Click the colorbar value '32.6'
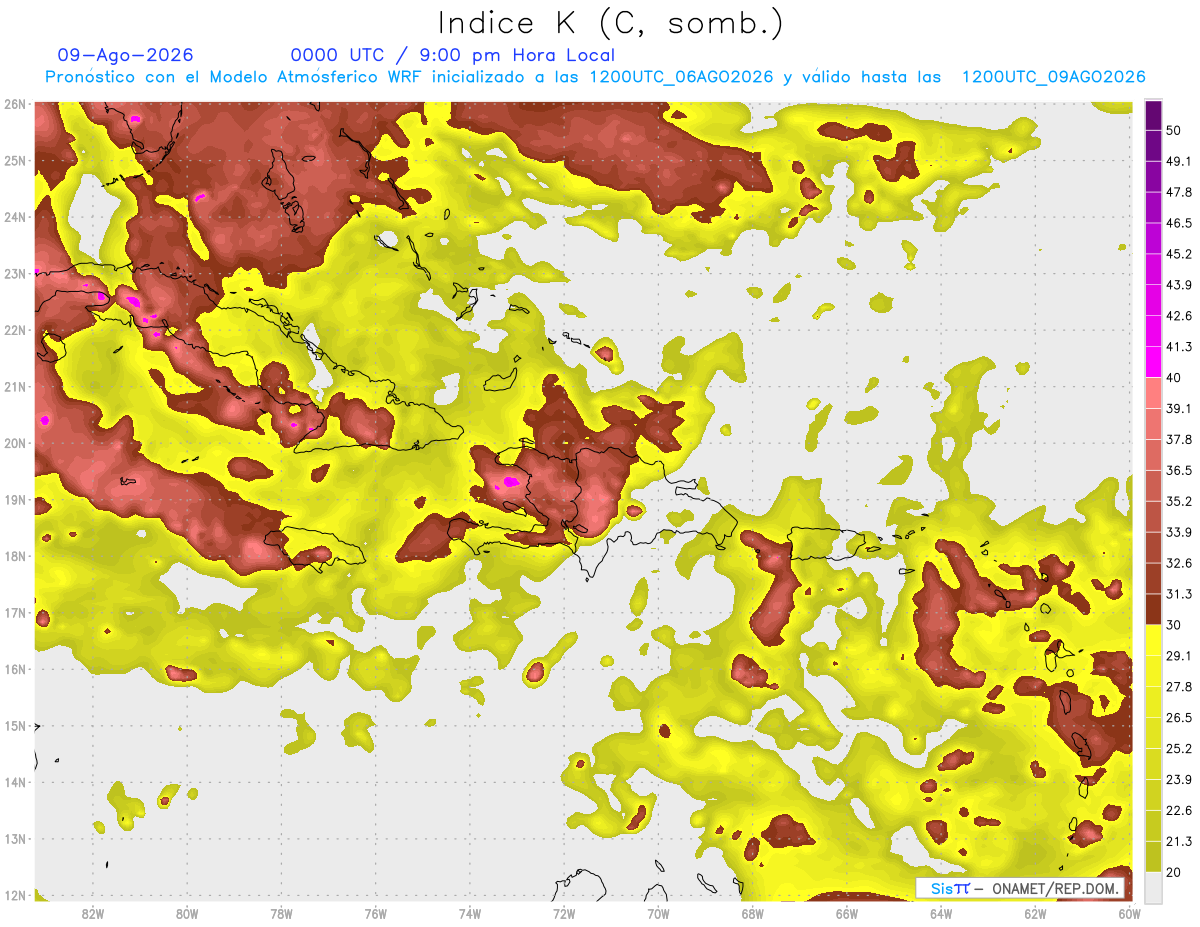The height and width of the screenshot is (927, 1200). (1180, 563)
